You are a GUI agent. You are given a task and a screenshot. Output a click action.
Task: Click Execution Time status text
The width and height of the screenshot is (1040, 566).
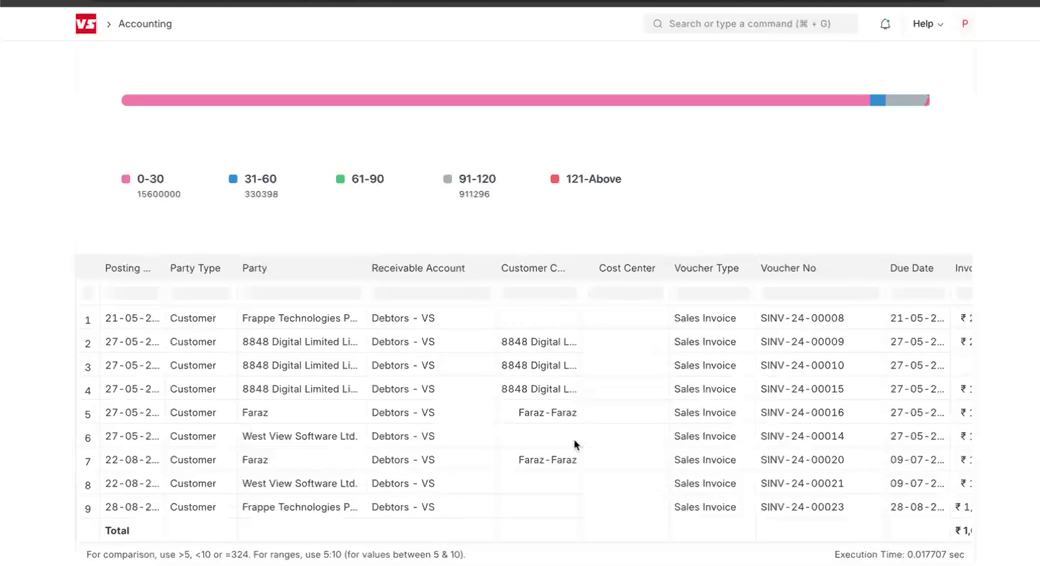899,555
